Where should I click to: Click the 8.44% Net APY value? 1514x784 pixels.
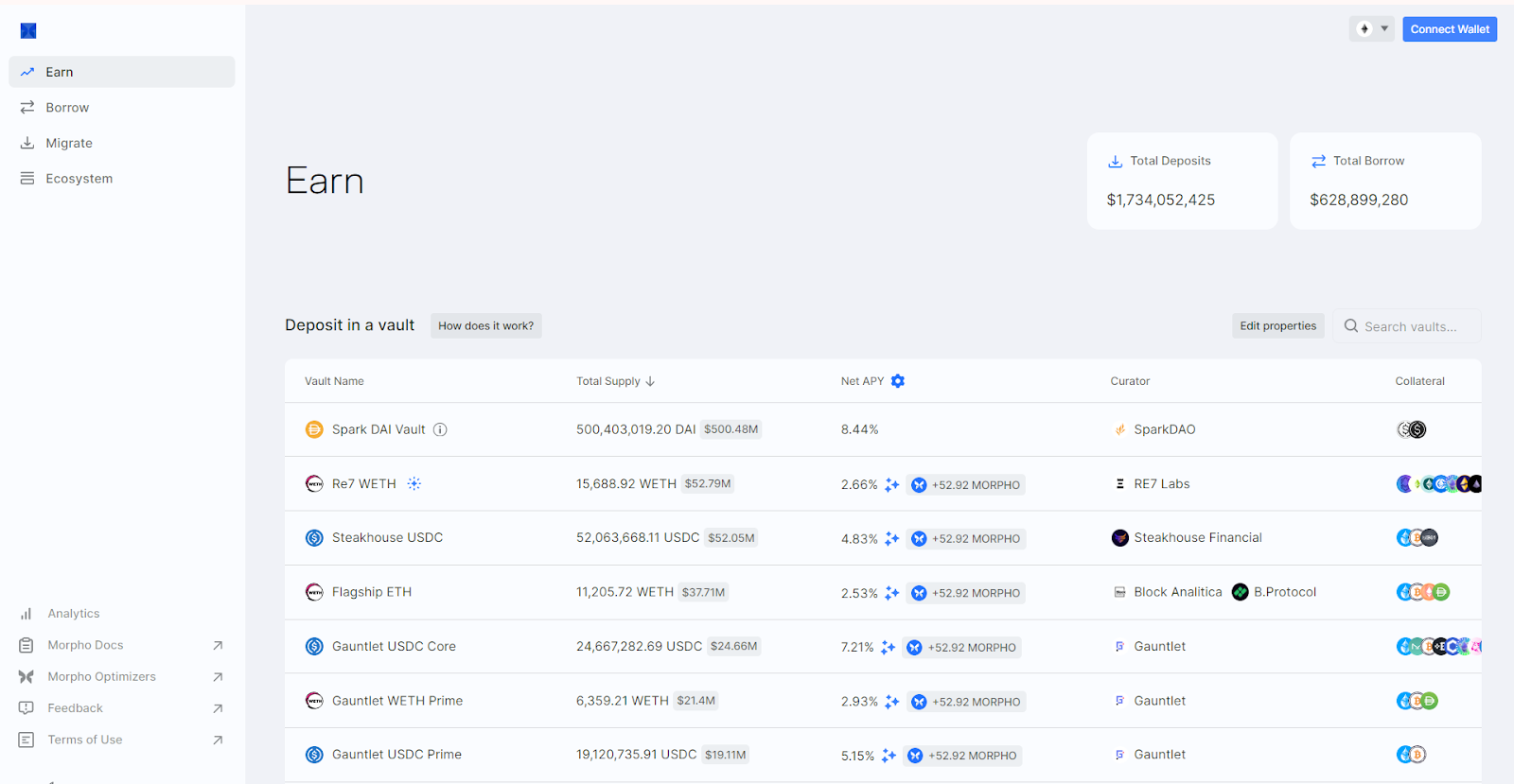coord(859,429)
